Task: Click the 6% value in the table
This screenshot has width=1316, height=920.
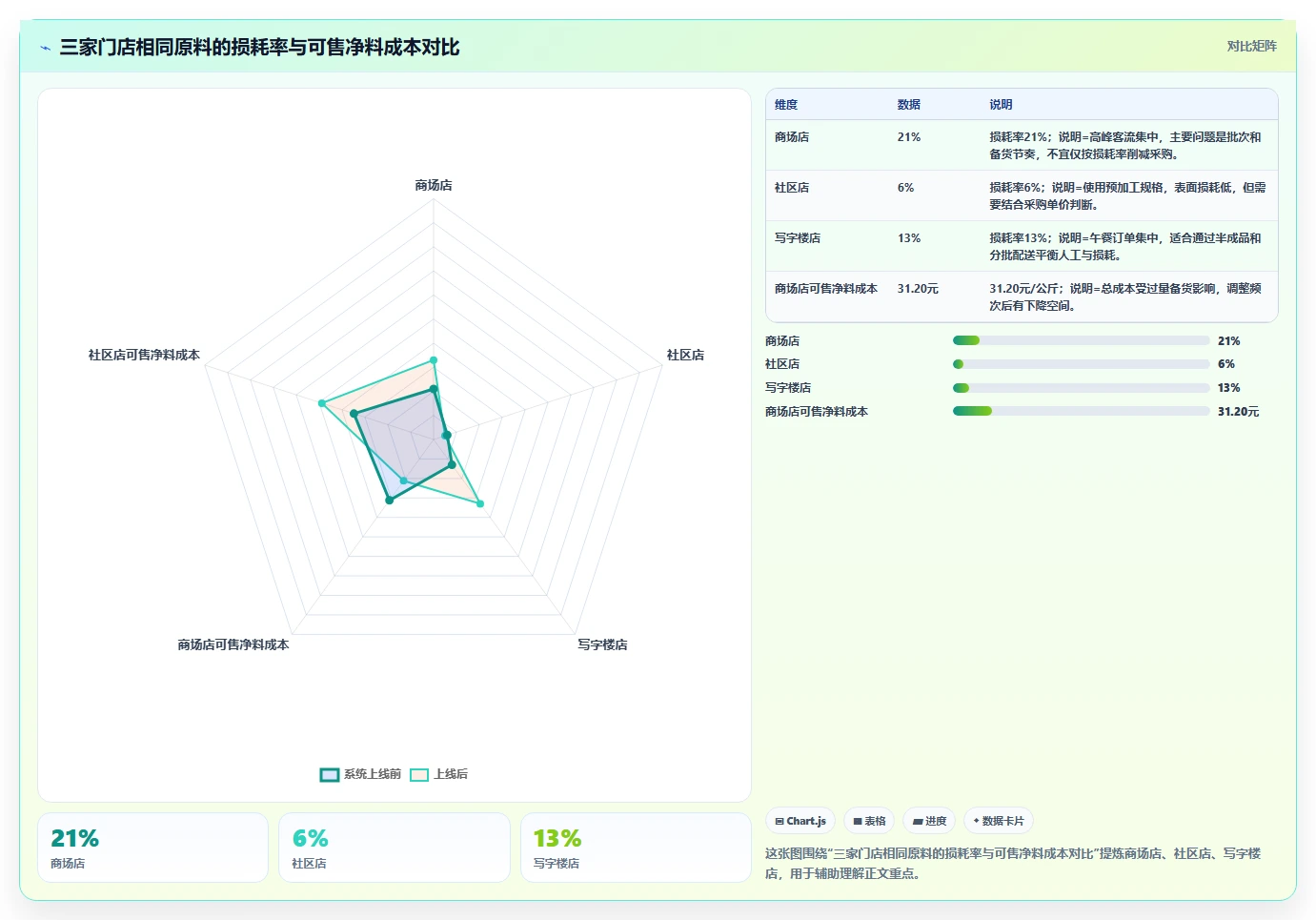Action: [905, 188]
